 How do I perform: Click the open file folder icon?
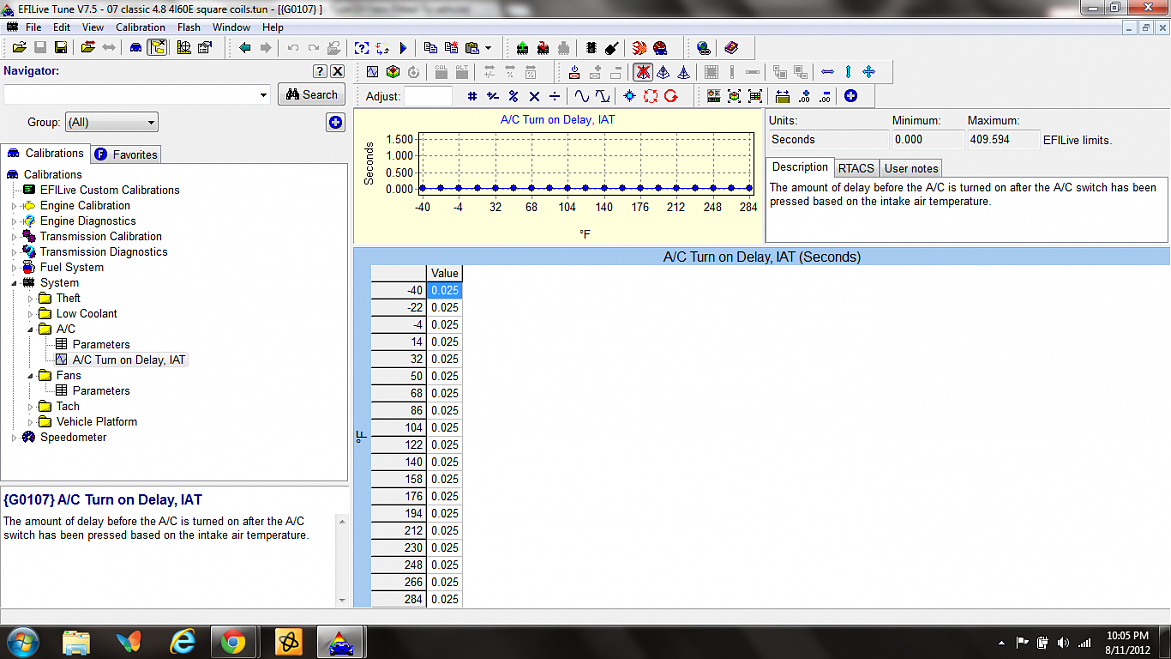19,48
